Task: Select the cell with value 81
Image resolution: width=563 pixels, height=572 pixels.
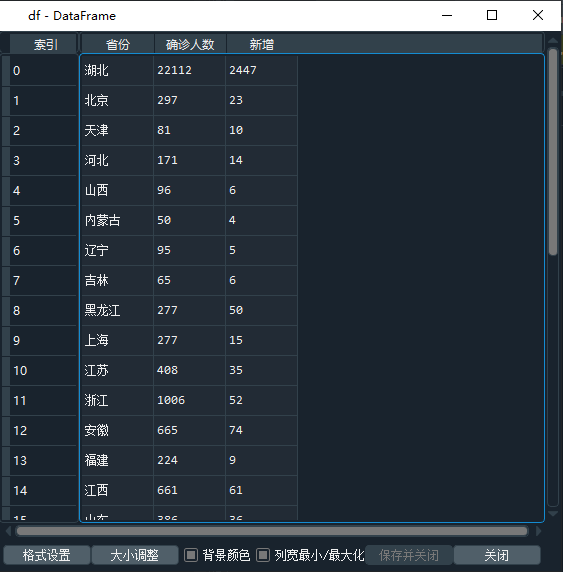Action: coord(189,130)
